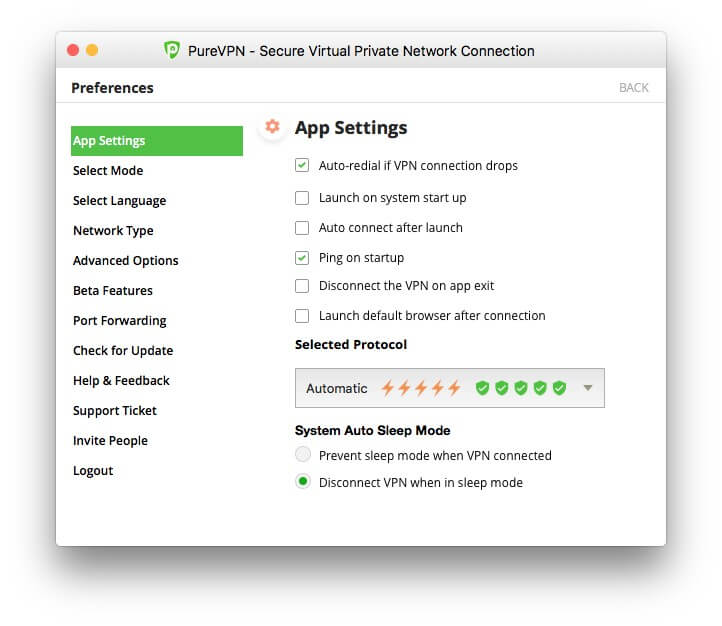
Task: Uncheck Auto-redial if VPN connection drops
Action: point(302,165)
